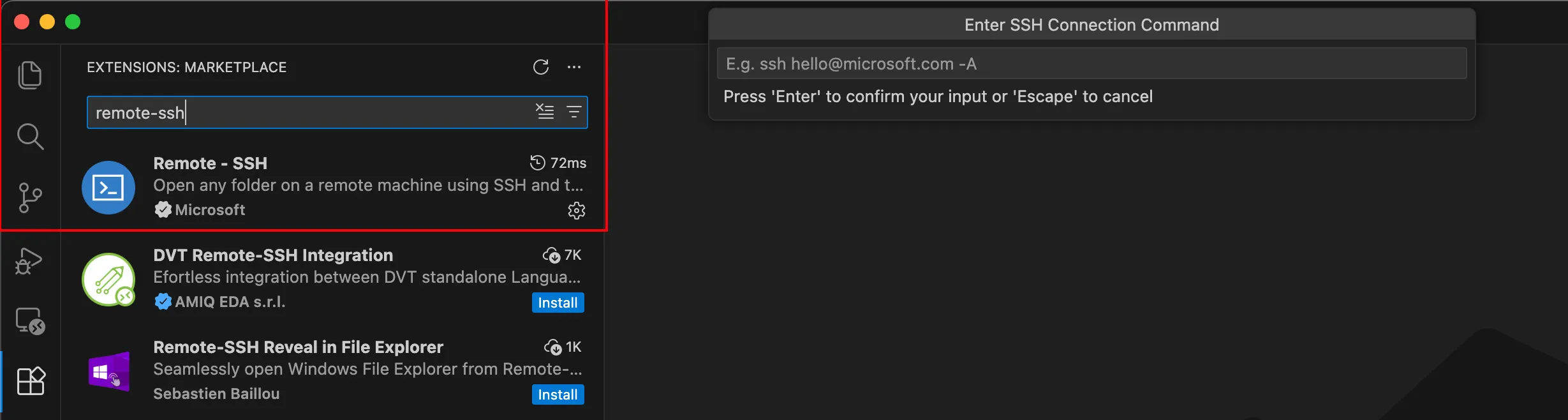Install DVT Remote-SSH Integration extension
The width and height of the screenshot is (1568, 420).
point(558,303)
